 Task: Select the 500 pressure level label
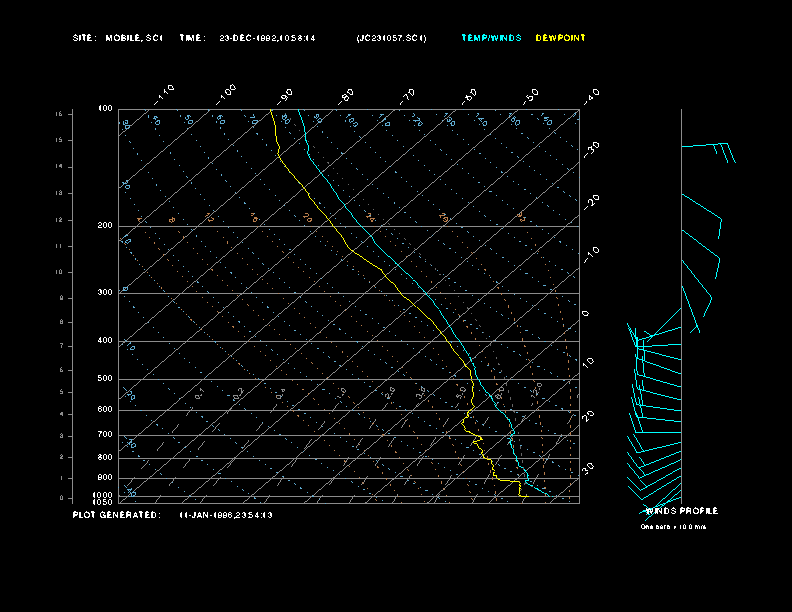[105, 379]
